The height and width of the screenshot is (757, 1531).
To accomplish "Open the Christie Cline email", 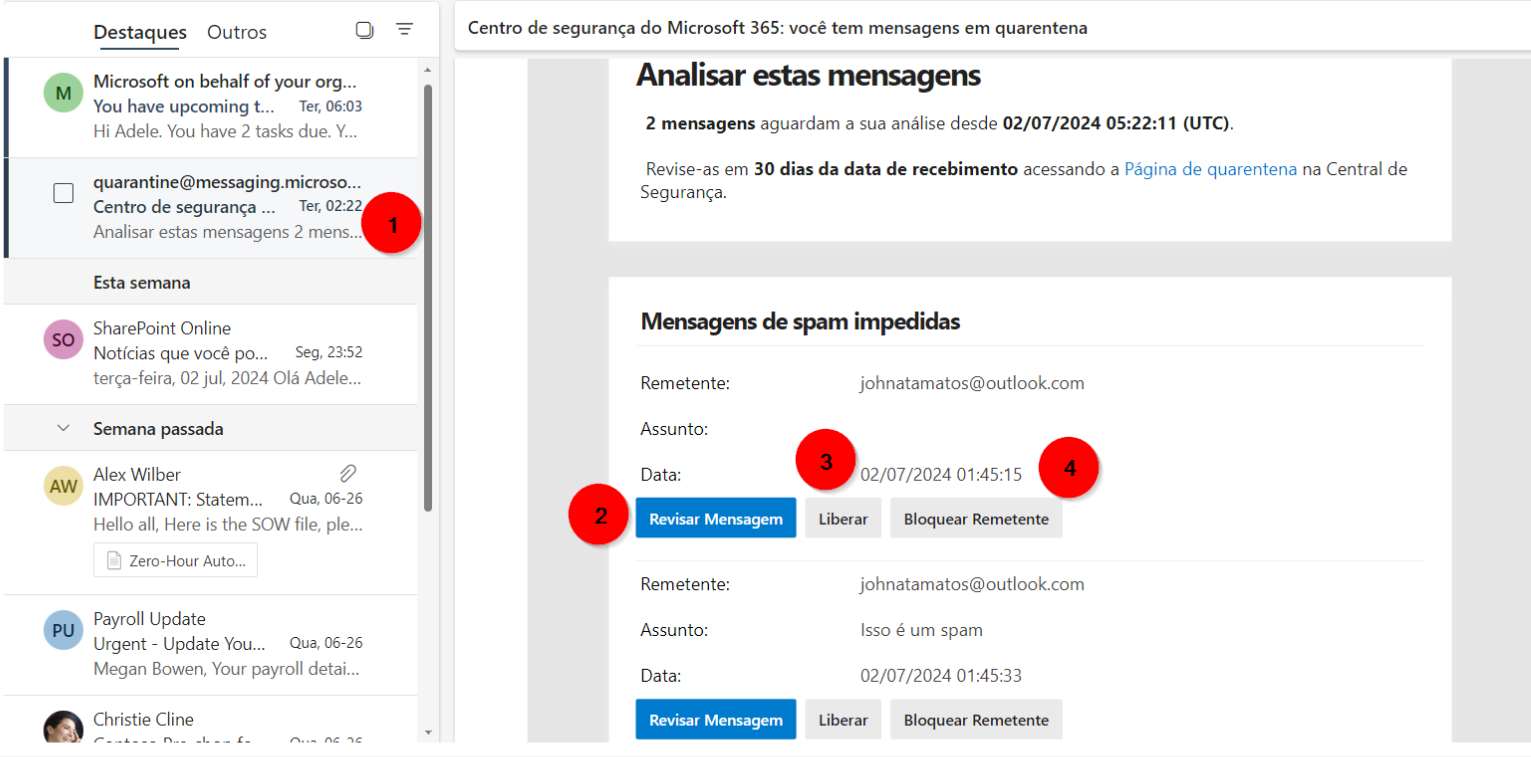I will pyautogui.click(x=212, y=720).
